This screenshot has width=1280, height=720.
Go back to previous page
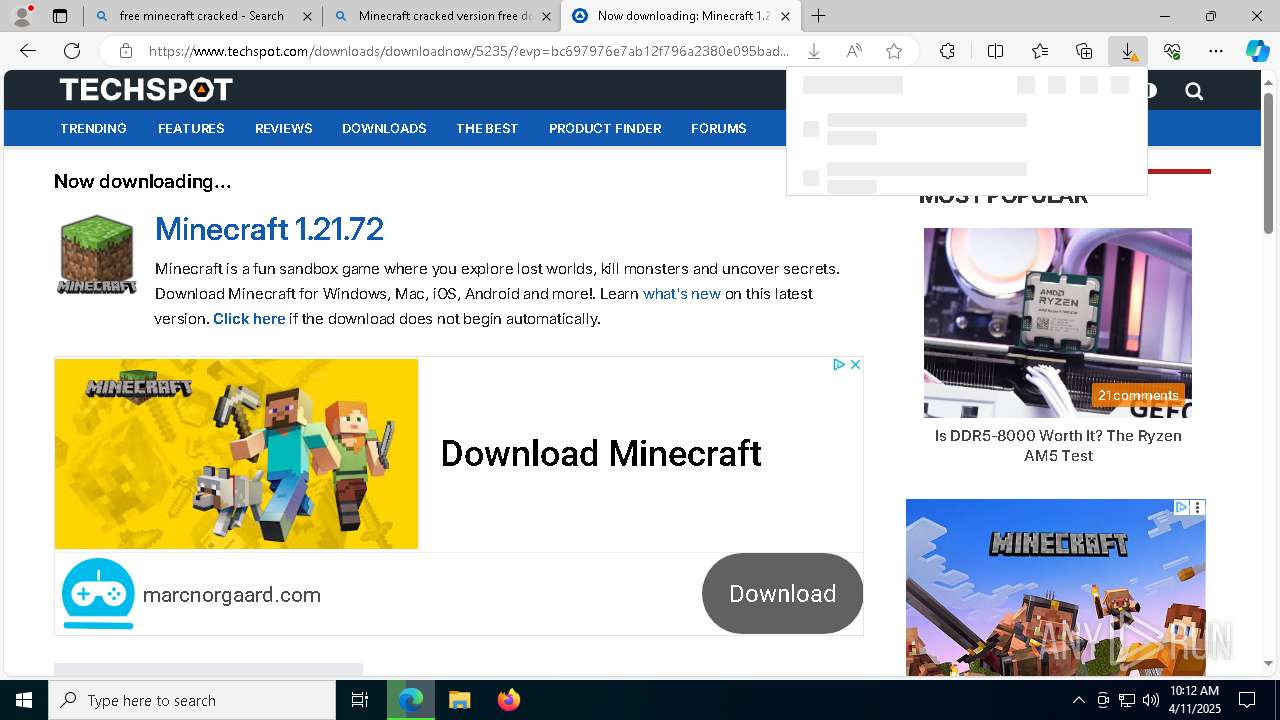point(28,51)
